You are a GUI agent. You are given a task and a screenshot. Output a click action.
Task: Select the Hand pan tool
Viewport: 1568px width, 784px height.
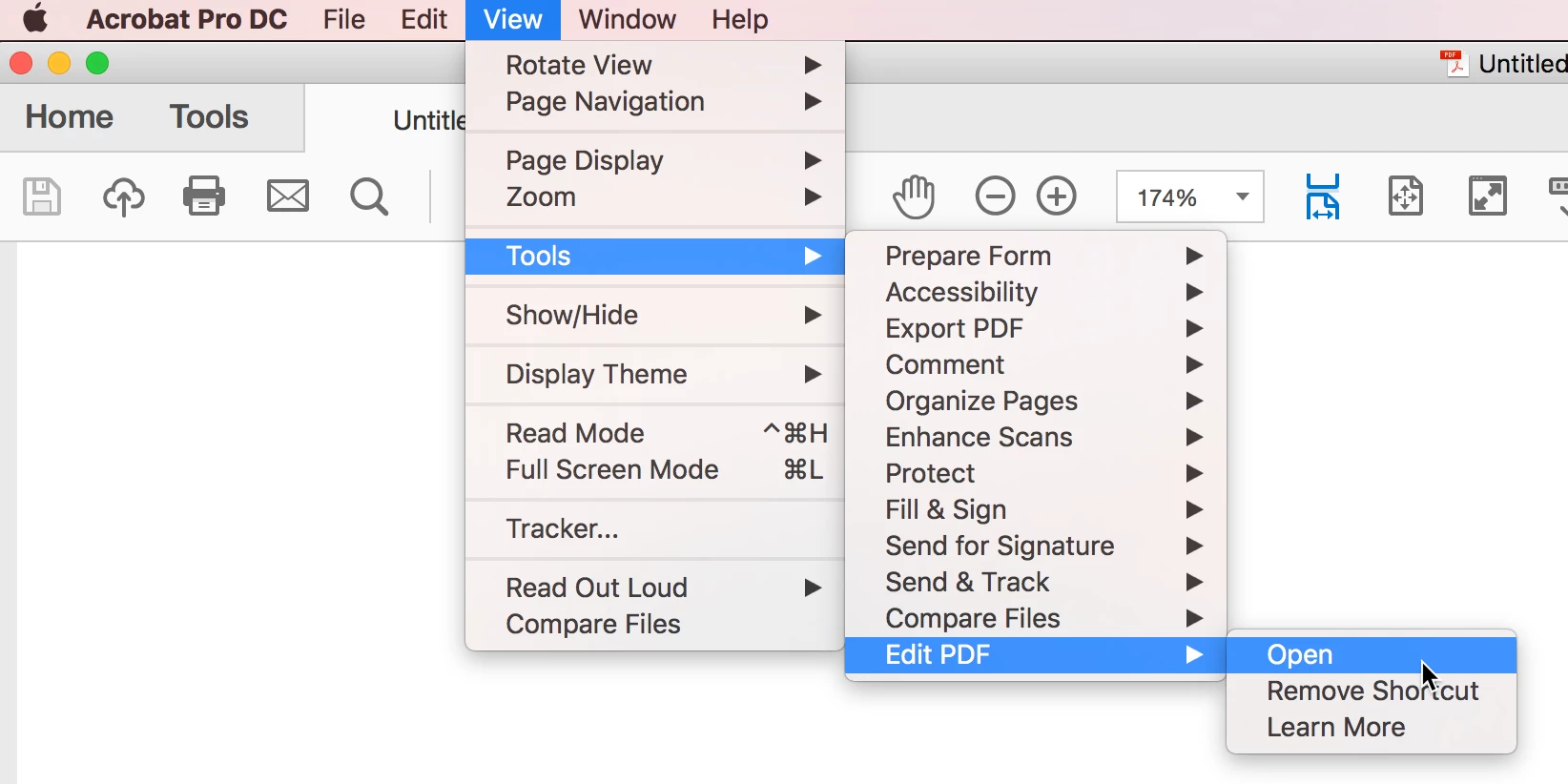point(914,196)
